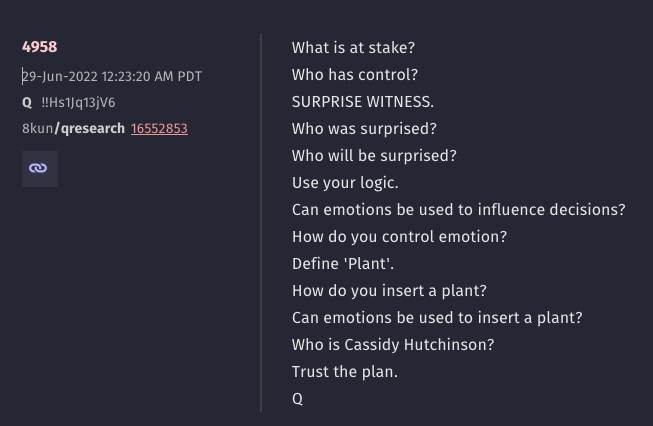Click the 29-Jun-2022 timestamp
Viewport: 653px width, 426px height.
coord(112,77)
